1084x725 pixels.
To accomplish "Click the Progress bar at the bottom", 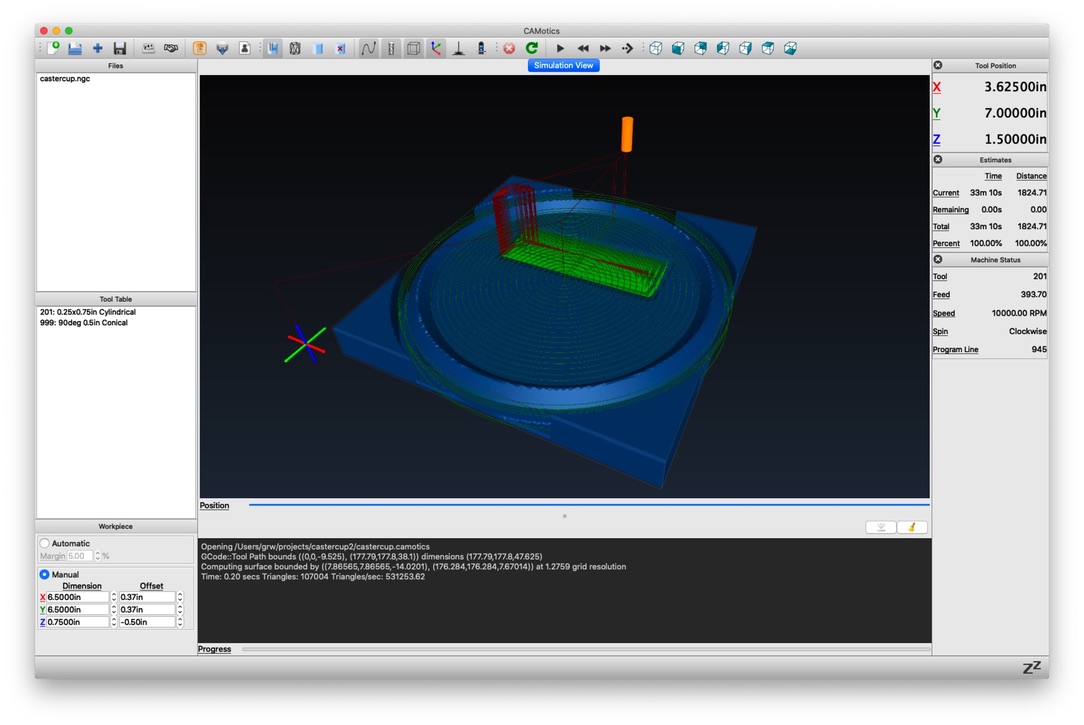I will (x=586, y=649).
